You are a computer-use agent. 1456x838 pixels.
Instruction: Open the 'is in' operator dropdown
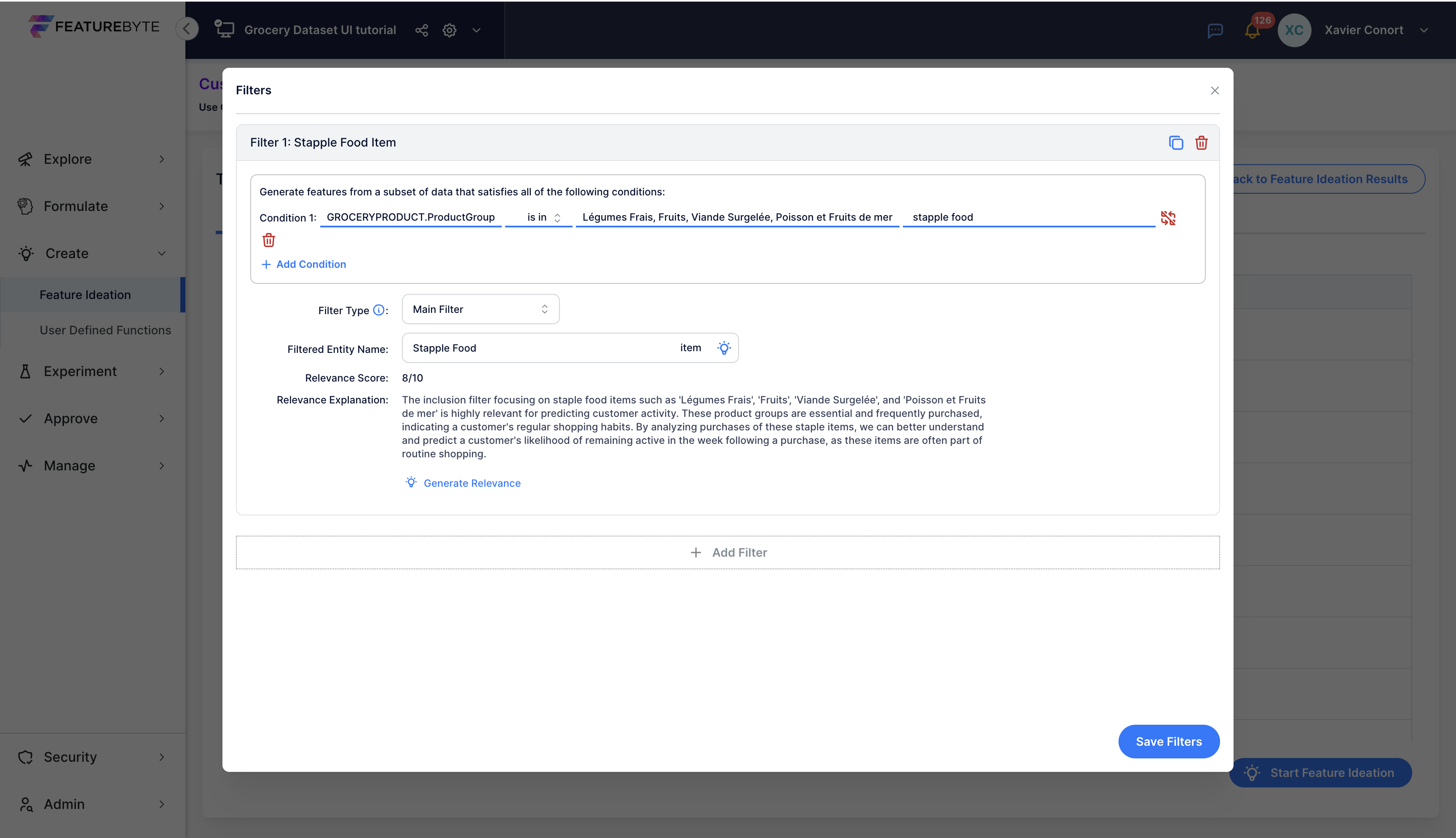pyautogui.click(x=538, y=218)
